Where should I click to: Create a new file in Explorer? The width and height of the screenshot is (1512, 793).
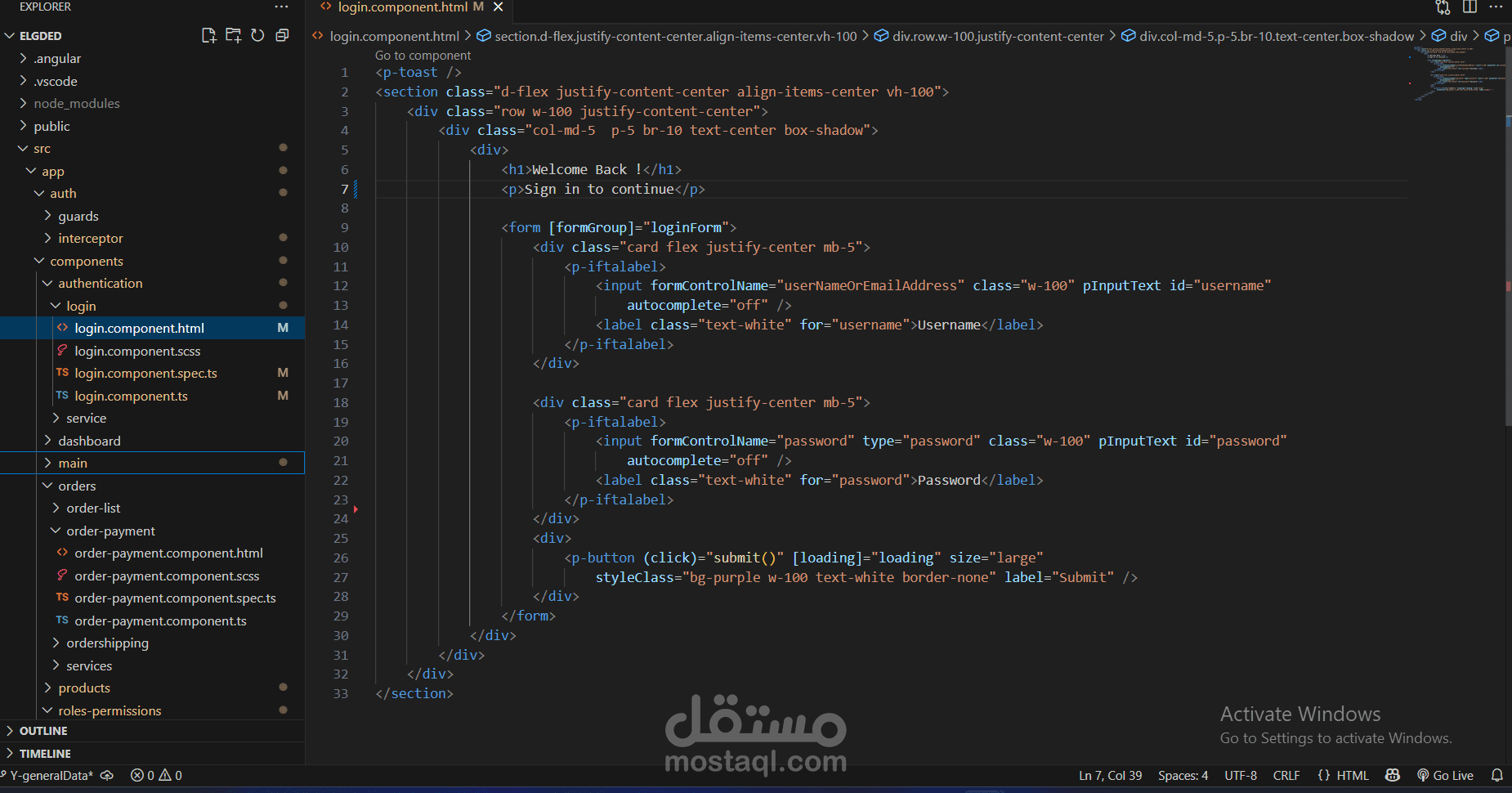point(208,35)
